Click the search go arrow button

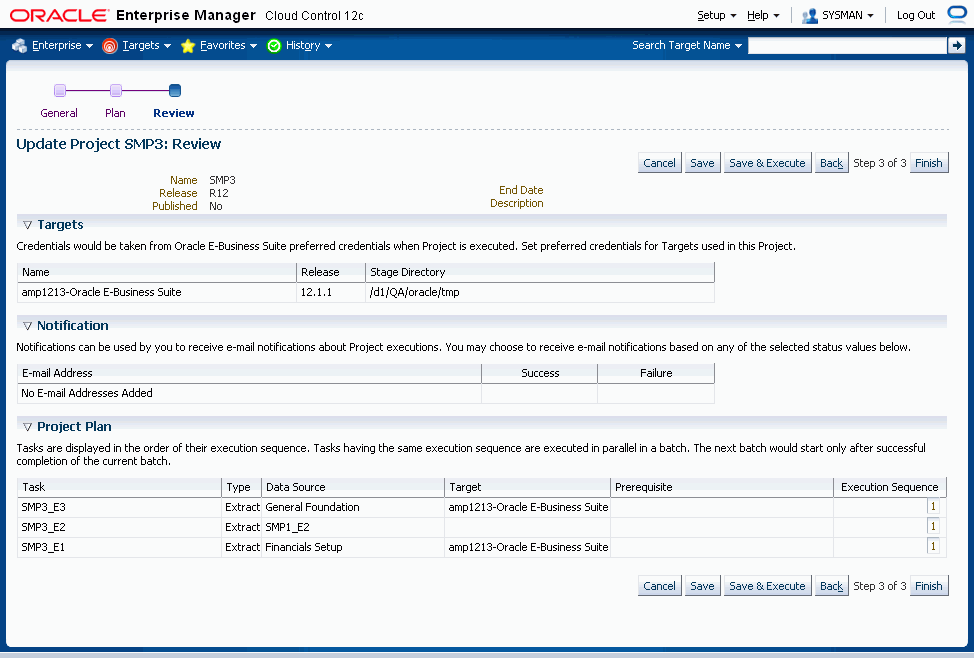[956, 45]
